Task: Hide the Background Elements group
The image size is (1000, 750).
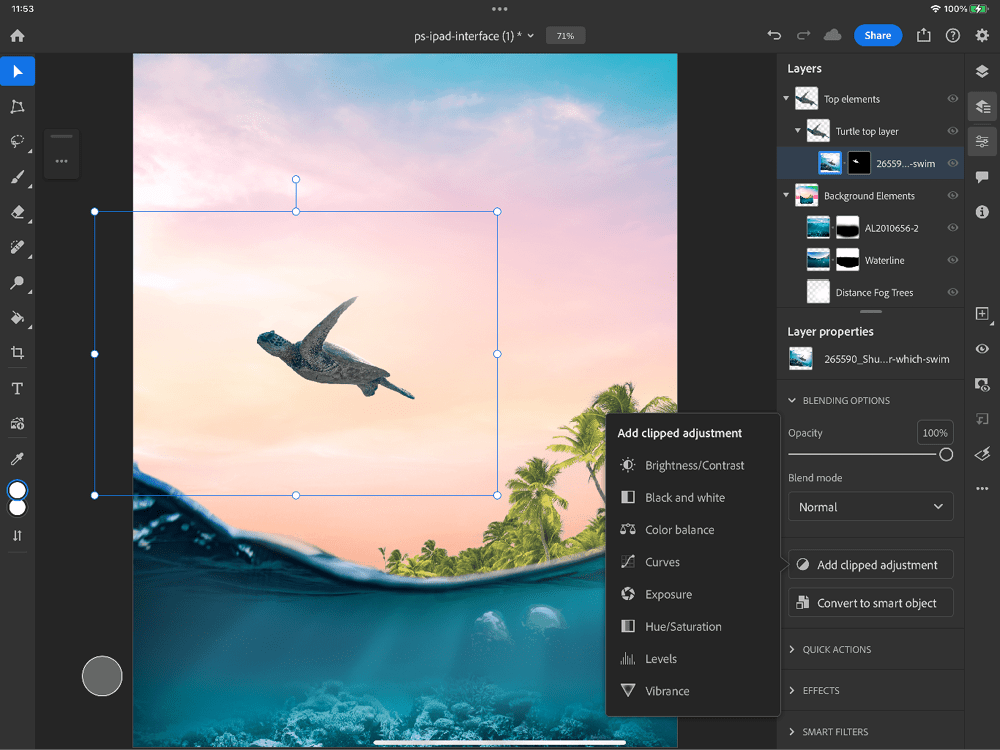Action: click(952, 196)
